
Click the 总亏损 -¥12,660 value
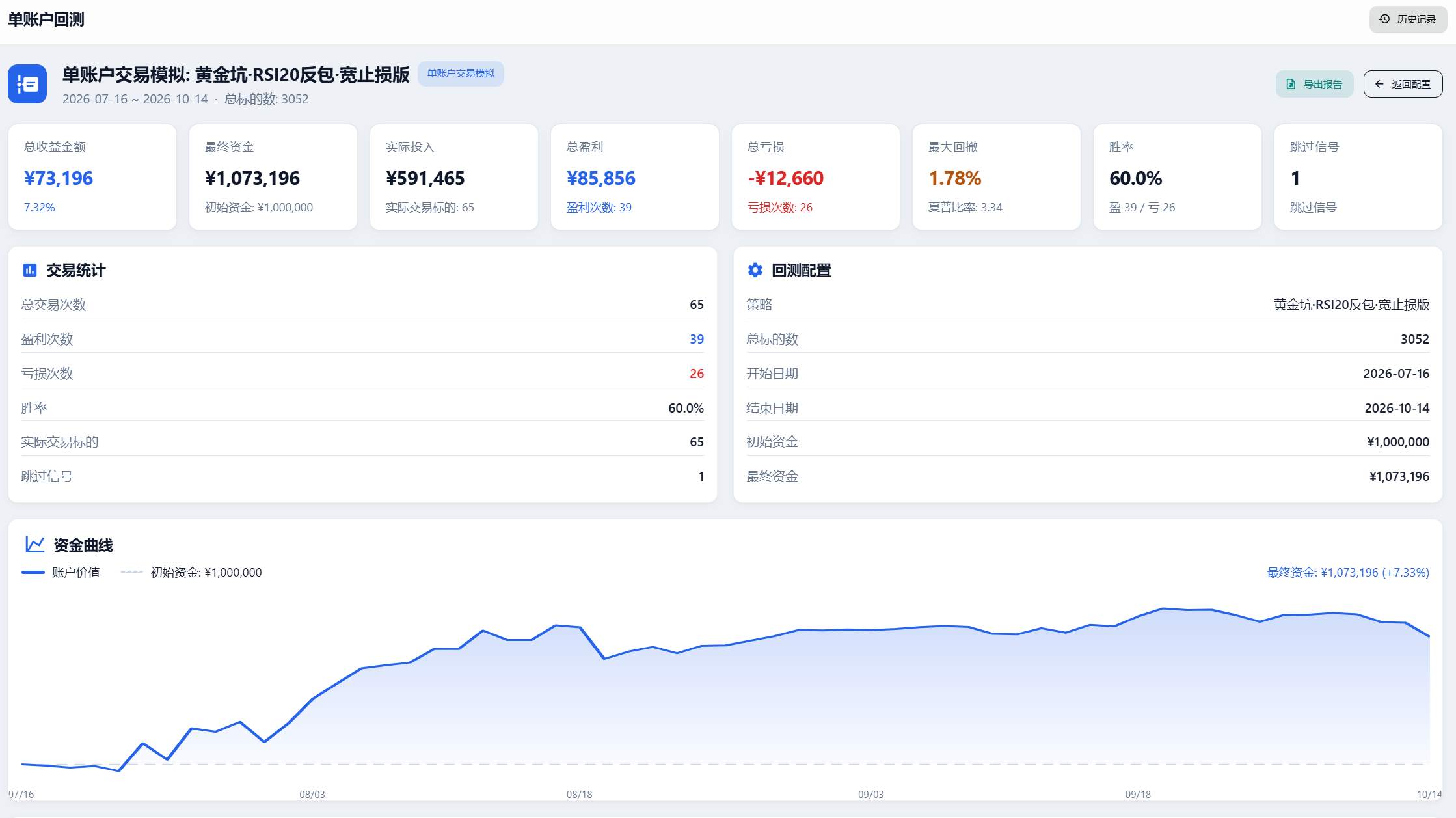(x=785, y=178)
